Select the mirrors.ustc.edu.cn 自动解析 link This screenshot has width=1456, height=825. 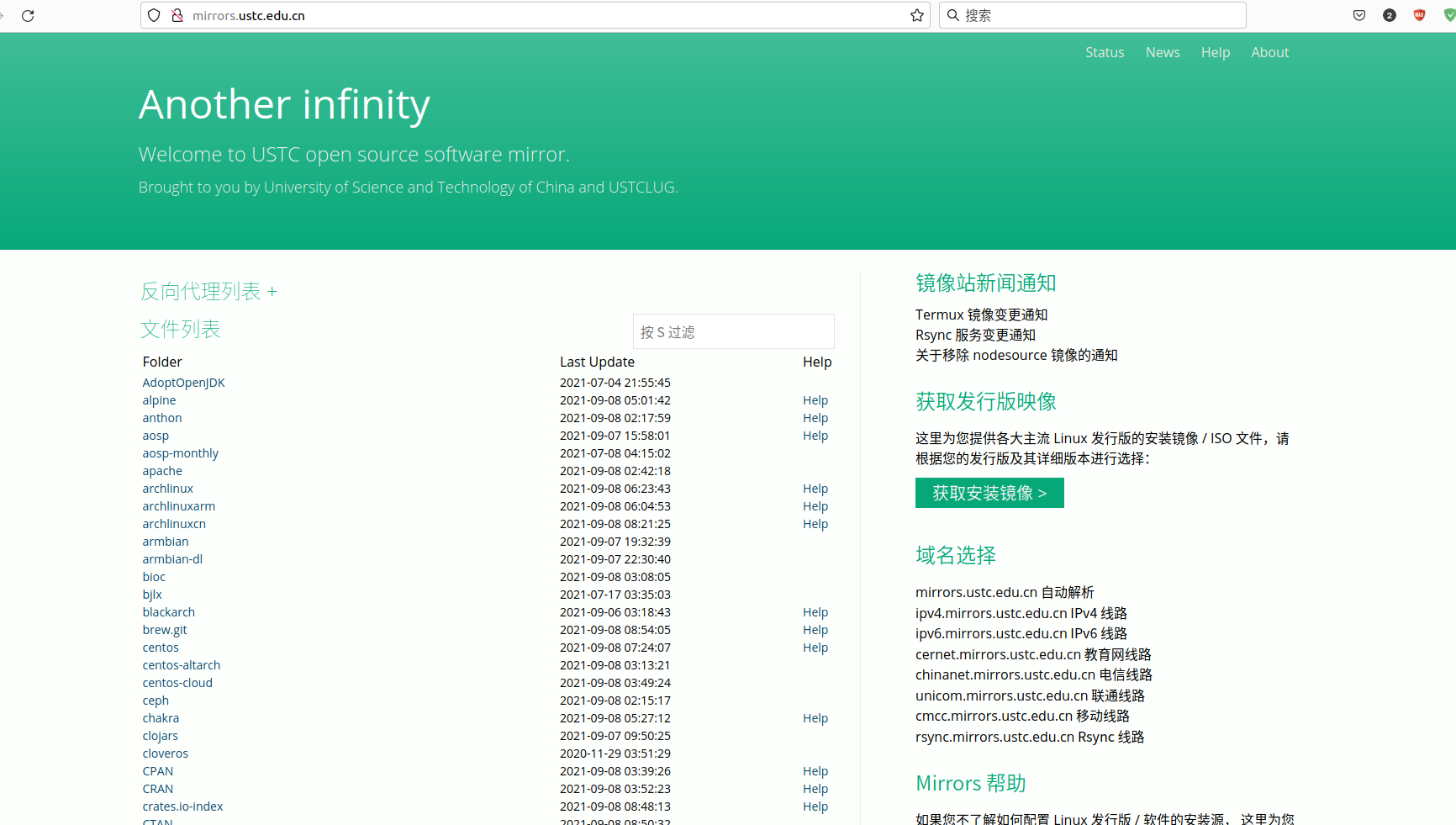pos(1005,592)
